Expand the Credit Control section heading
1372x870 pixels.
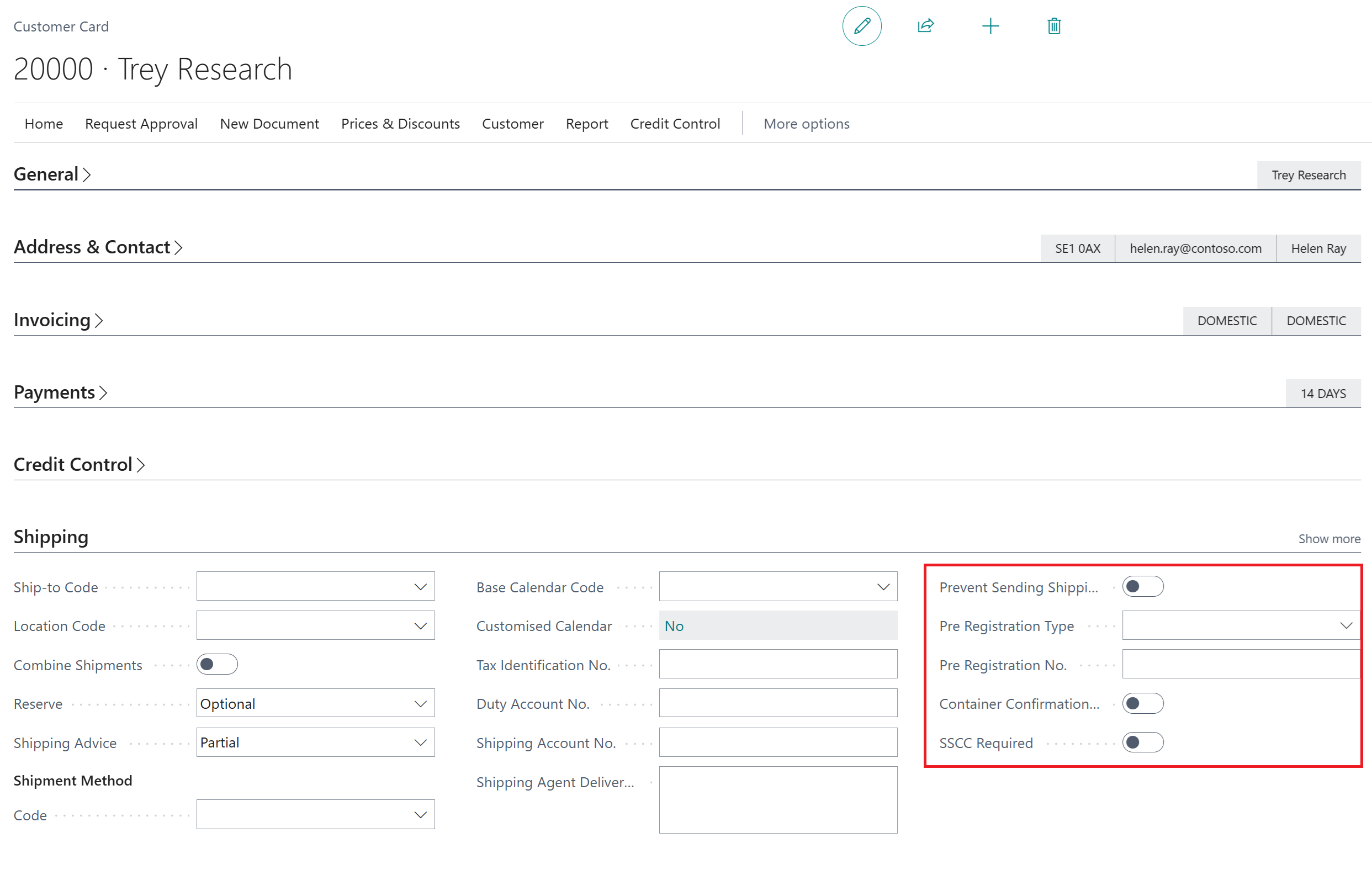coord(79,465)
